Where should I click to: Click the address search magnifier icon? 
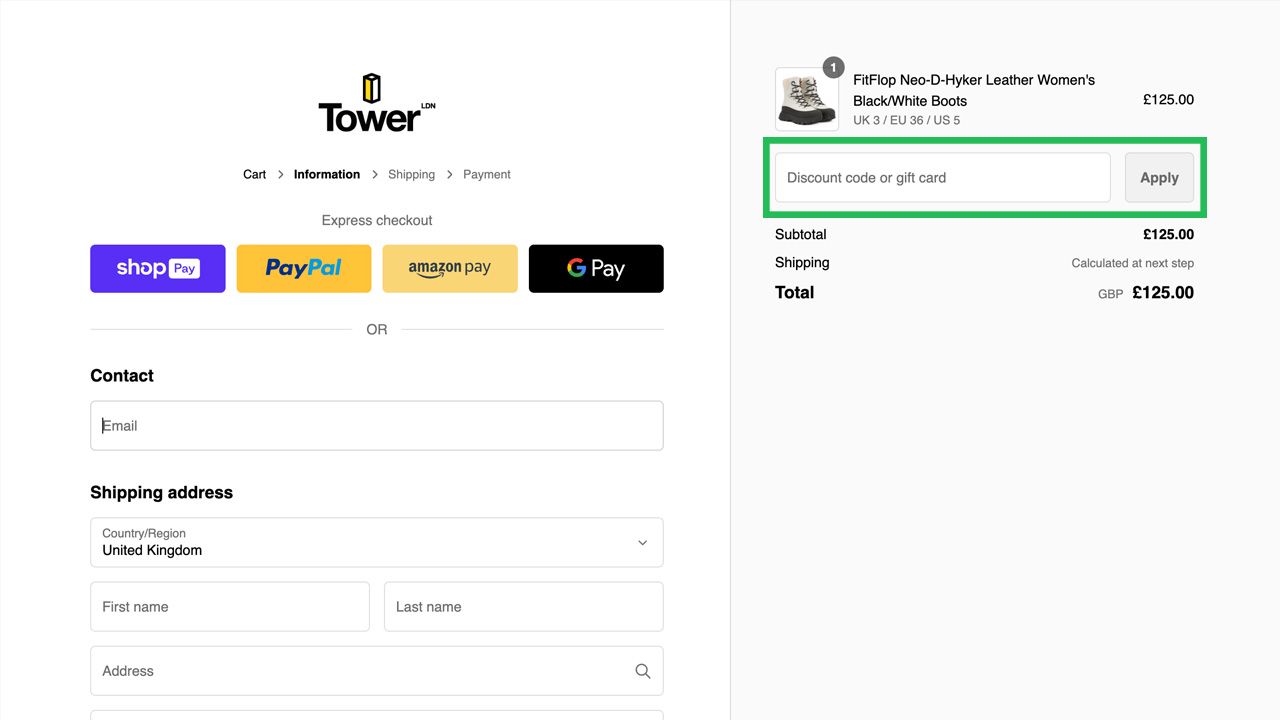(x=643, y=671)
